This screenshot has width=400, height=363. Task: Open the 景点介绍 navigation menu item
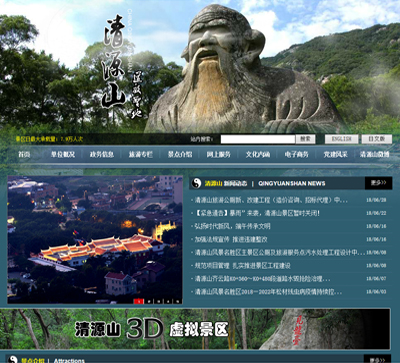pos(180,154)
